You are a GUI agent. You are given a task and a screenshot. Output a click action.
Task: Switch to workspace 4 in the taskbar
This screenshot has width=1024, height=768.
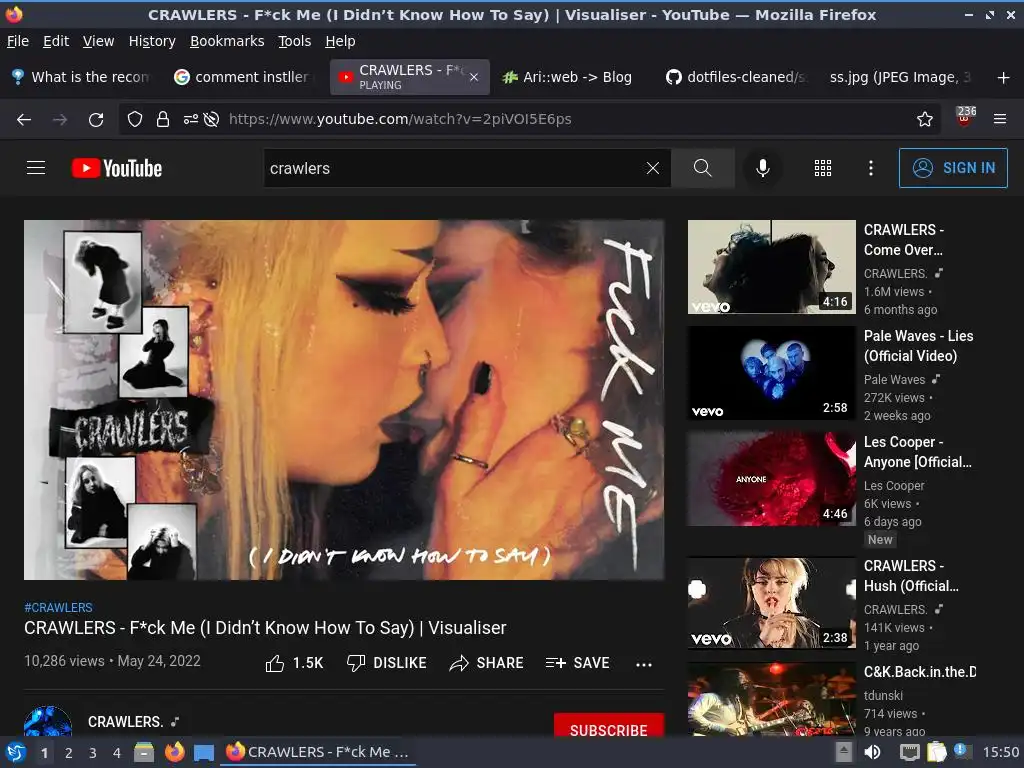[x=117, y=753]
